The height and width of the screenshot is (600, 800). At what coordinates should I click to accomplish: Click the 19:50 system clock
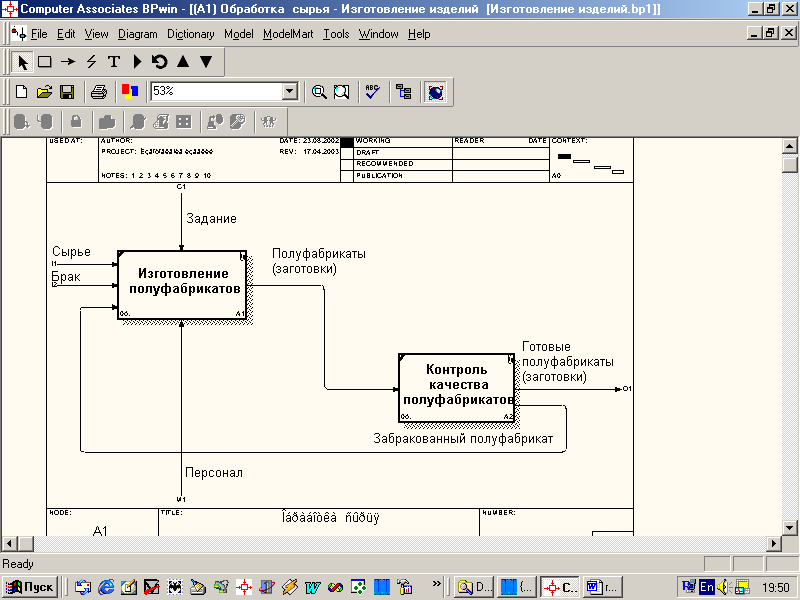(x=776, y=588)
